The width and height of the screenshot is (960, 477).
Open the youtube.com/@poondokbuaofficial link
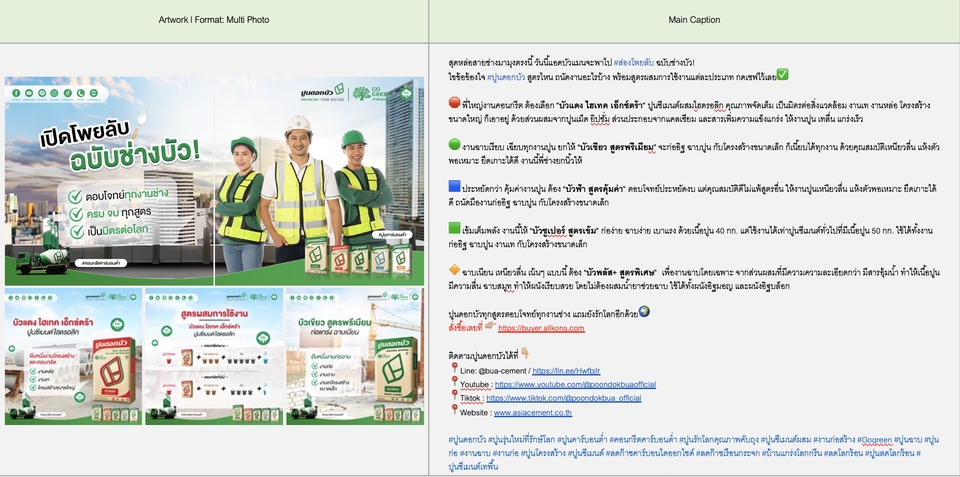tap(576, 385)
